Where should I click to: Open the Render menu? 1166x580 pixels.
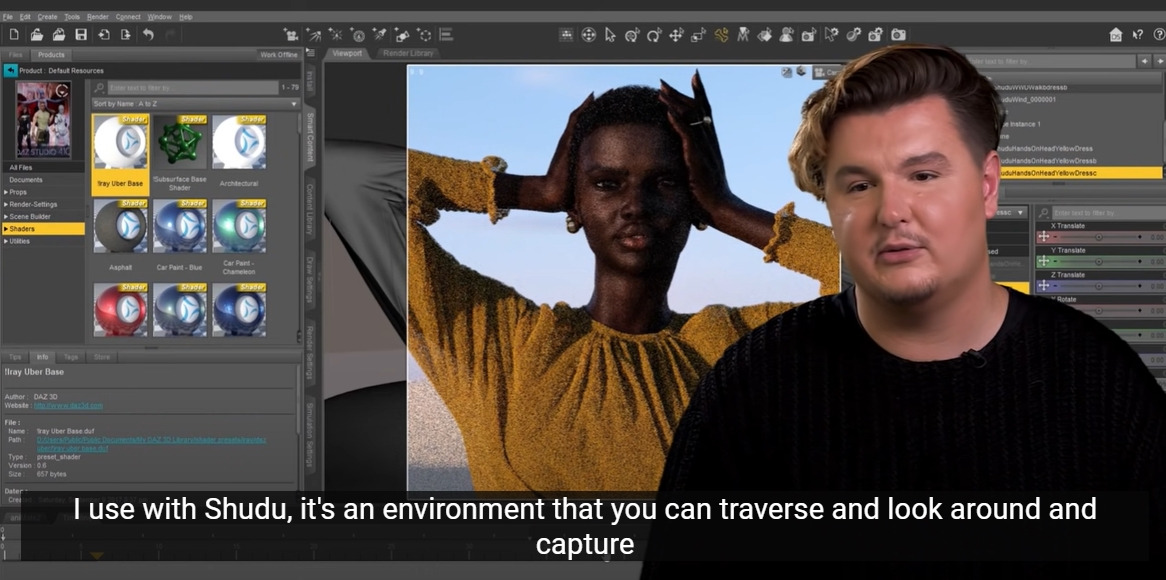click(98, 17)
